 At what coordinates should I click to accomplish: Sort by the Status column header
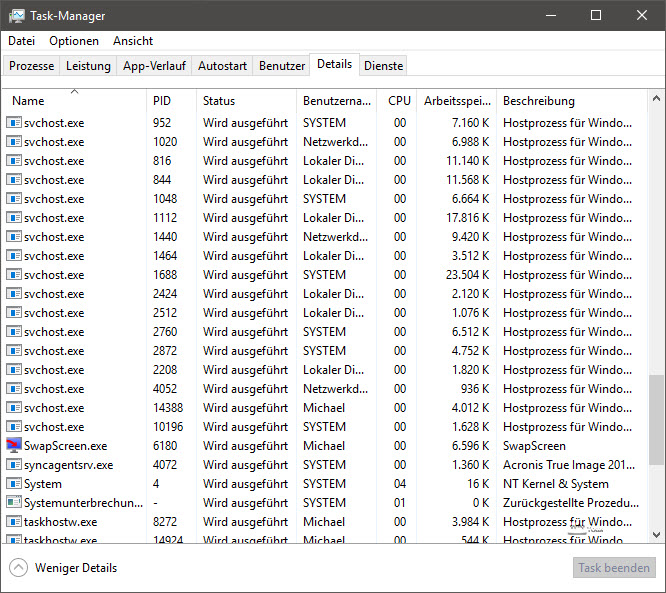[x=246, y=101]
